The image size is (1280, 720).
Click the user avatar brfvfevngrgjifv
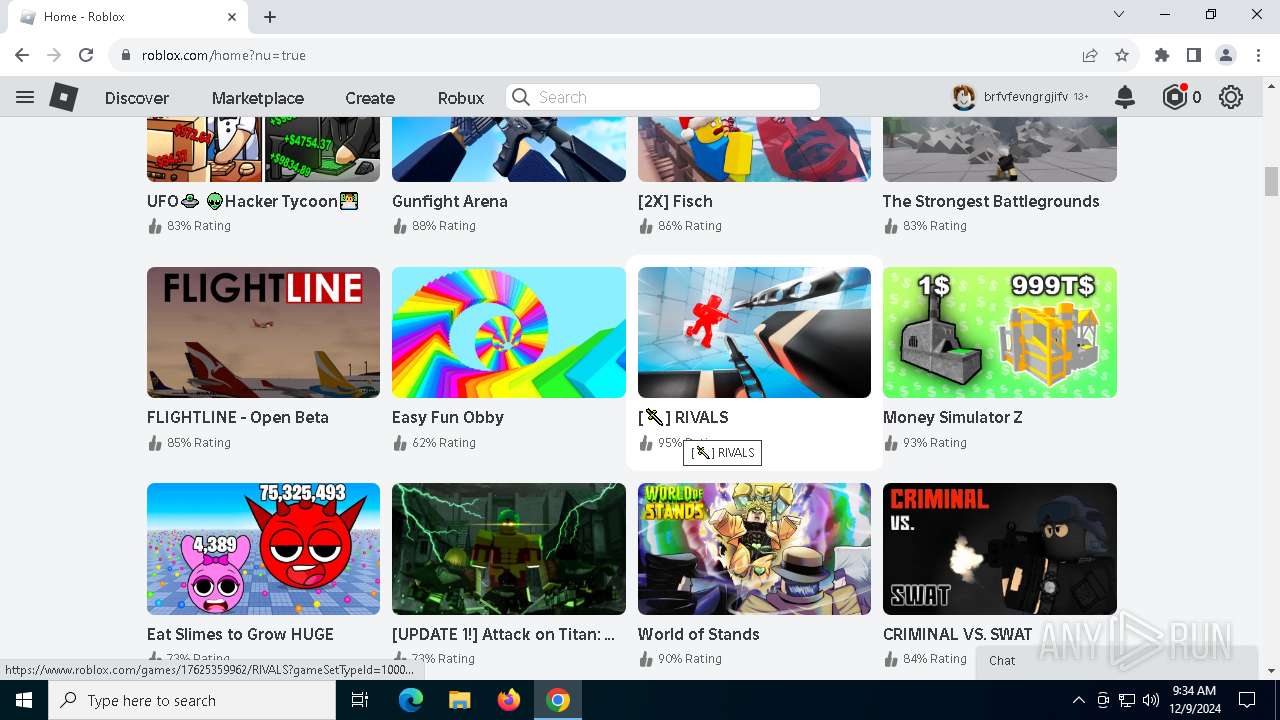click(963, 97)
